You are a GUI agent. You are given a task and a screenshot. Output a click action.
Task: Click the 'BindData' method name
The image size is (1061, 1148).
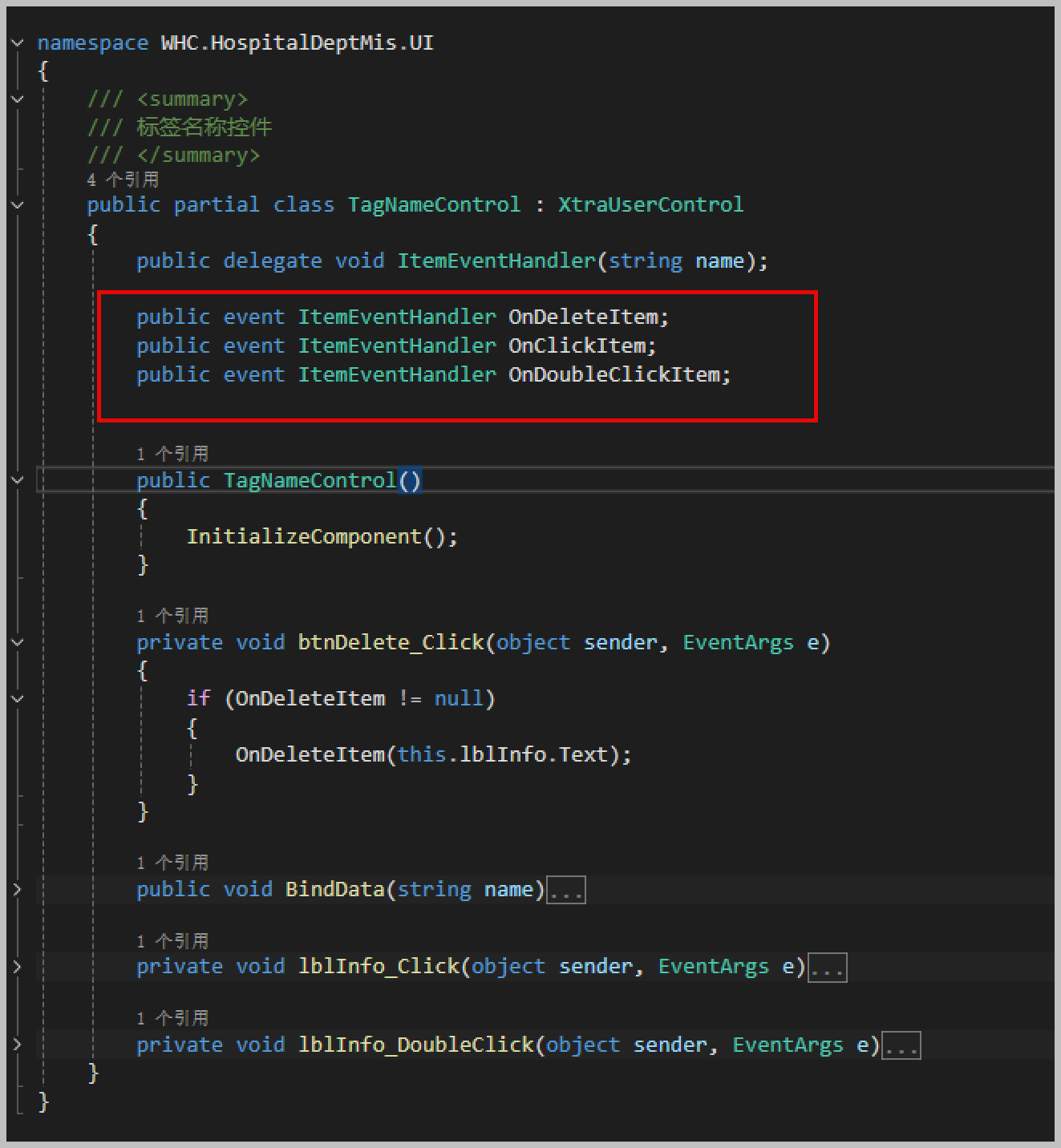click(x=334, y=890)
